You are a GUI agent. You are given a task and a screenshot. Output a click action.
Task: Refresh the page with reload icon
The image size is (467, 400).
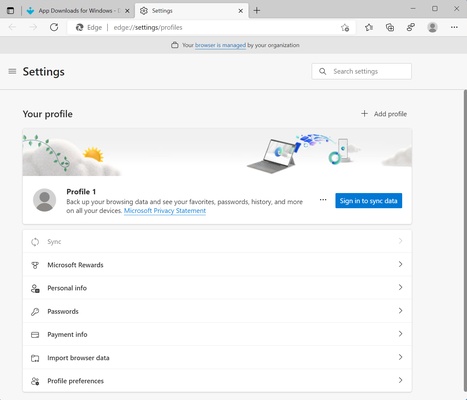pyautogui.click(x=54, y=27)
